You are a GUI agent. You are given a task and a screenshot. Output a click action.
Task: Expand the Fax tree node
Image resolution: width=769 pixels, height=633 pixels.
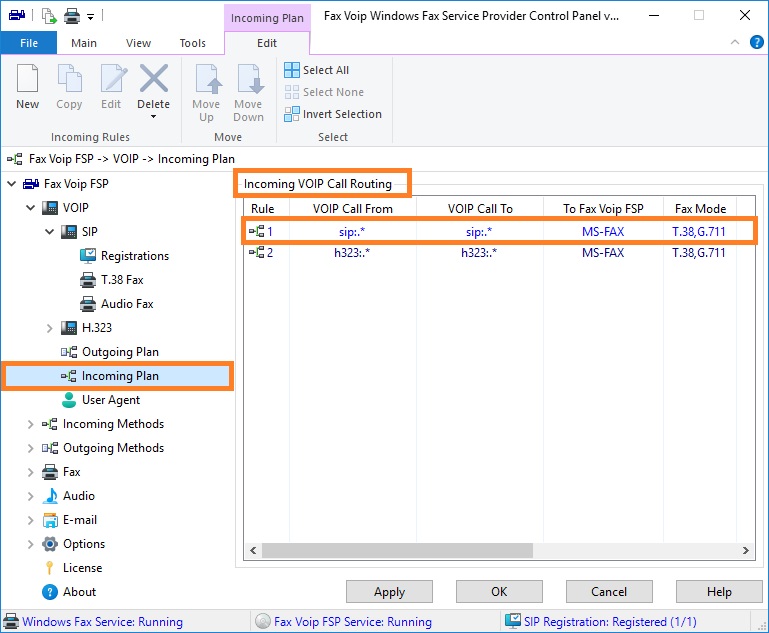pos(30,472)
